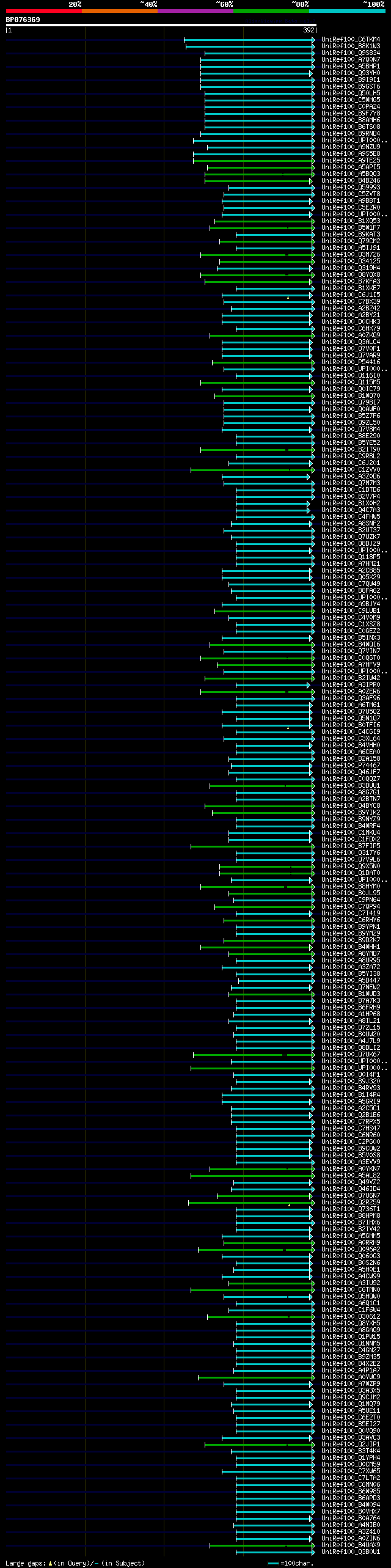Click the white query sequence bar

pos(161,25)
